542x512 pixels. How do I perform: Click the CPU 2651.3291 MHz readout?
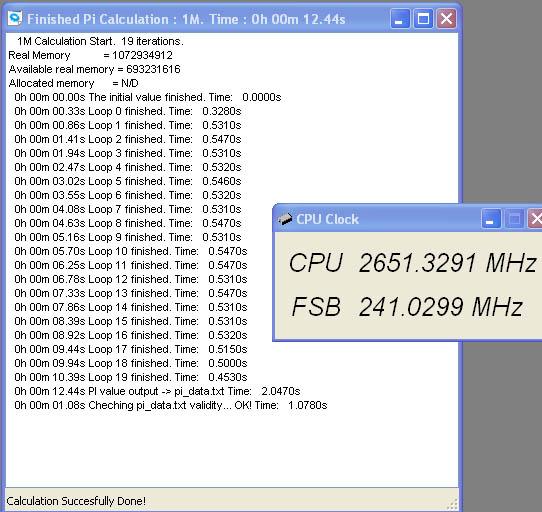[x=413, y=263]
